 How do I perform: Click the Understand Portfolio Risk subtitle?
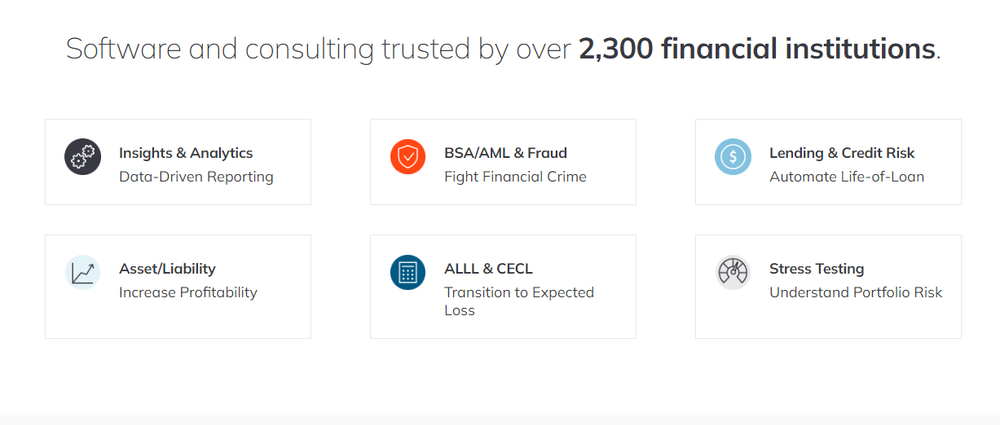pyautogui.click(x=855, y=292)
